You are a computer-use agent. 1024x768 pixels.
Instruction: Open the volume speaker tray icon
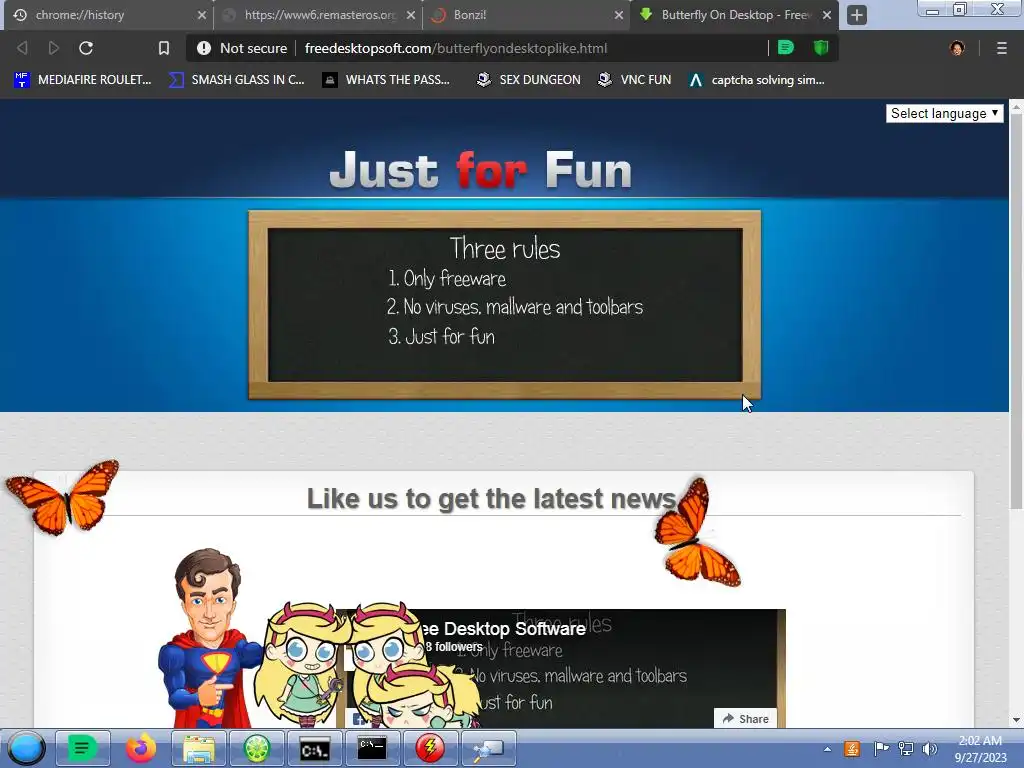point(929,749)
